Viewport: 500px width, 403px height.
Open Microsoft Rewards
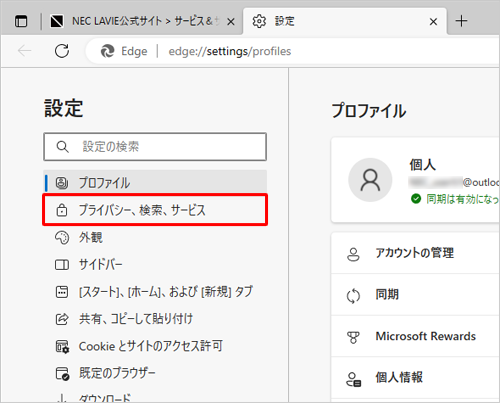[415, 336]
